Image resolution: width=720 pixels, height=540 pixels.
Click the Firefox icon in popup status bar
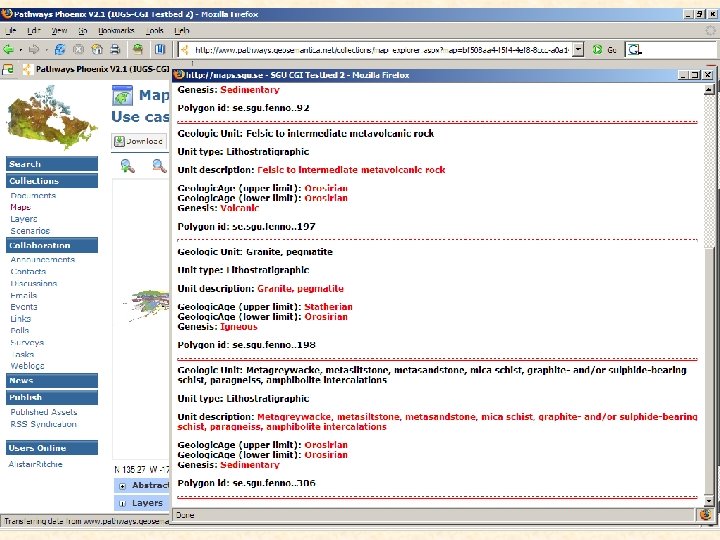click(706, 515)
